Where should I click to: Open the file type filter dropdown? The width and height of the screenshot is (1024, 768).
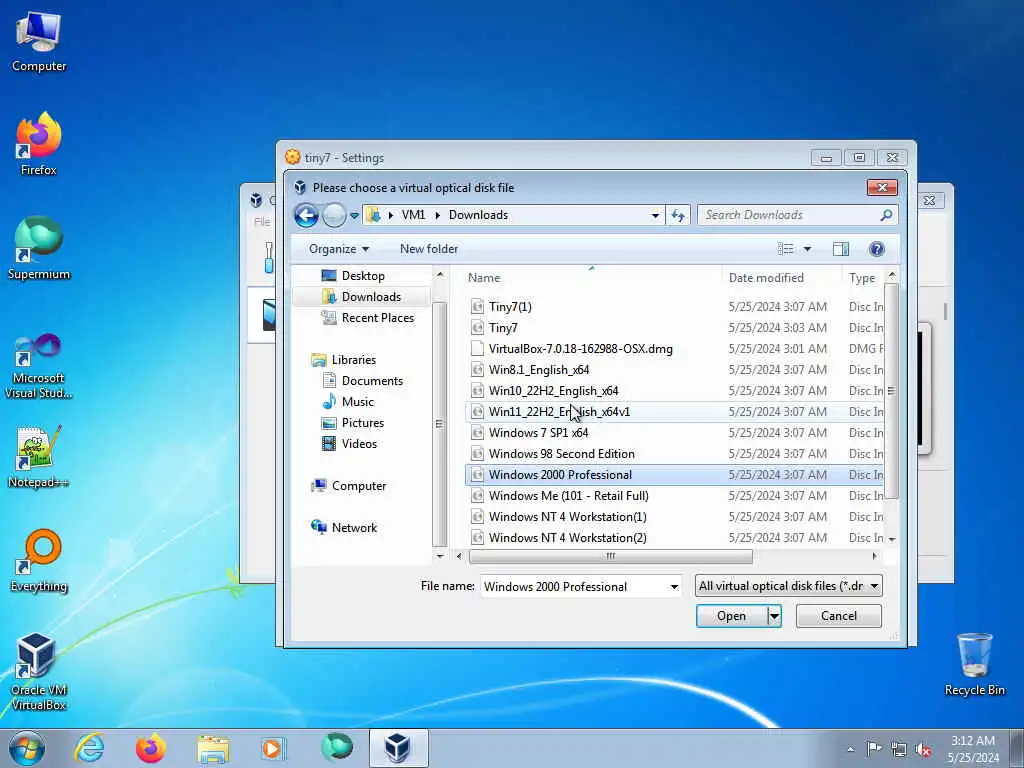click(789, 586)
